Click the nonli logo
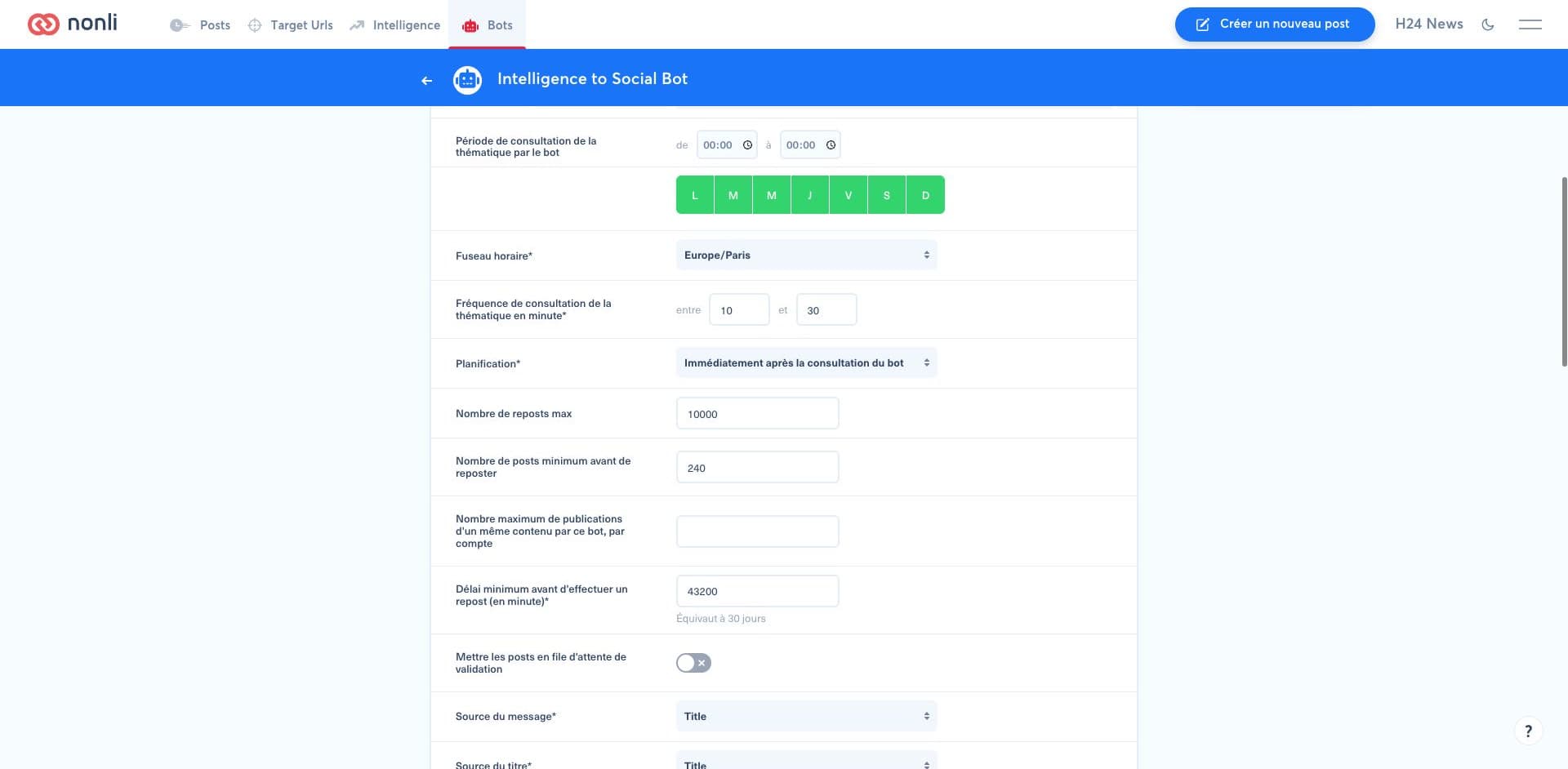Image resolution: width=1568 pixels, height=769 pixels. [72, 24]
